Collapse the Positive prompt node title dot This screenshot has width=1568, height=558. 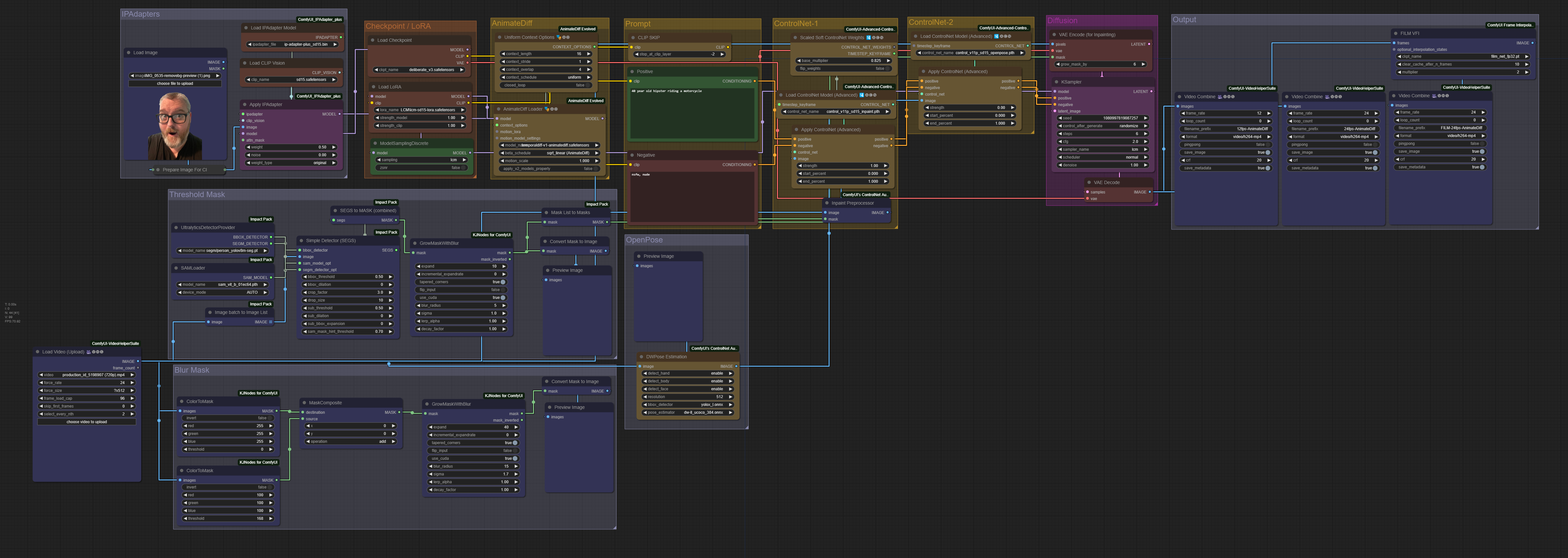[632, 72]
